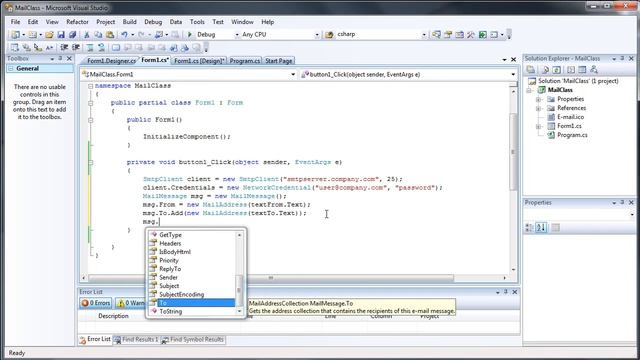Switch to the Form1.Designer.cs tab
640x360 pixels.
click(x=111, y=61)
